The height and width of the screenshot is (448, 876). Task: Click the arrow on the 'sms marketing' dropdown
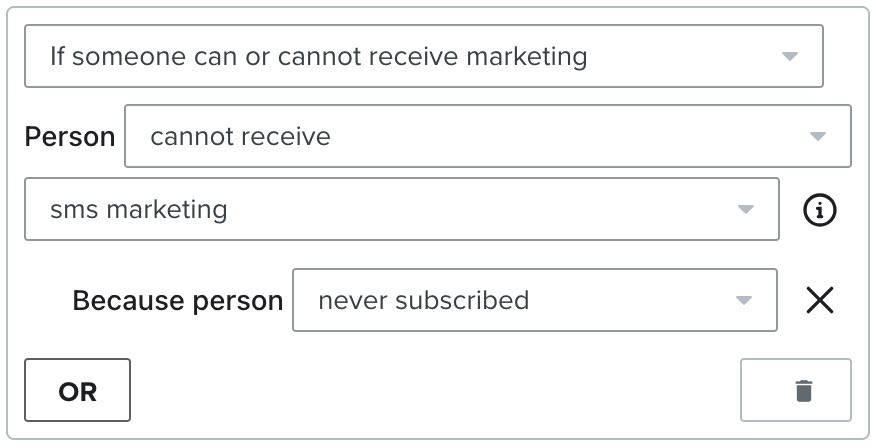[745, 210]
